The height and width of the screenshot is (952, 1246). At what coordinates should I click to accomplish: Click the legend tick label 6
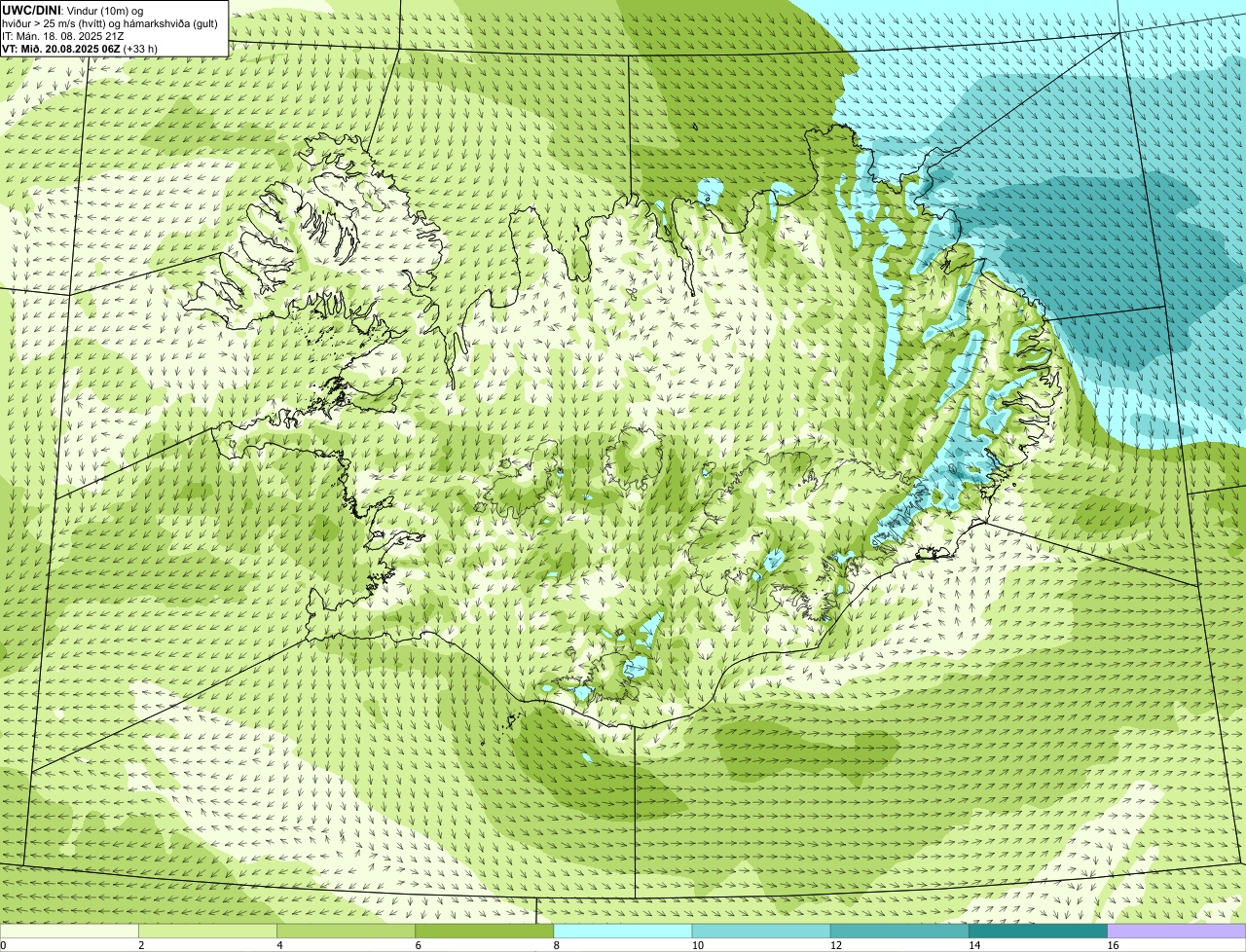click(x=418, y=945)
